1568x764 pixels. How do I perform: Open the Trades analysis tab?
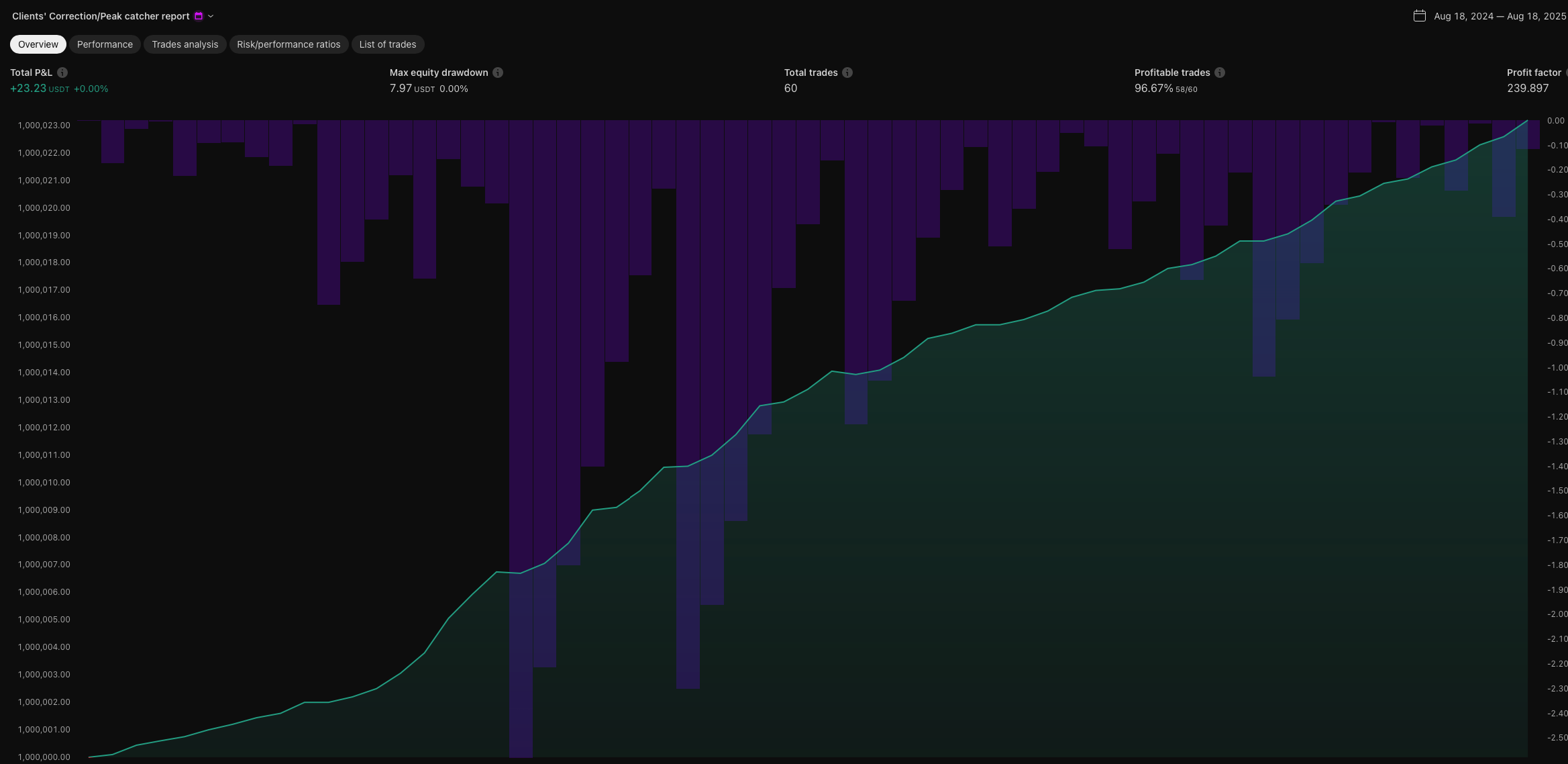pyautogui.click(x=185, y=44)
